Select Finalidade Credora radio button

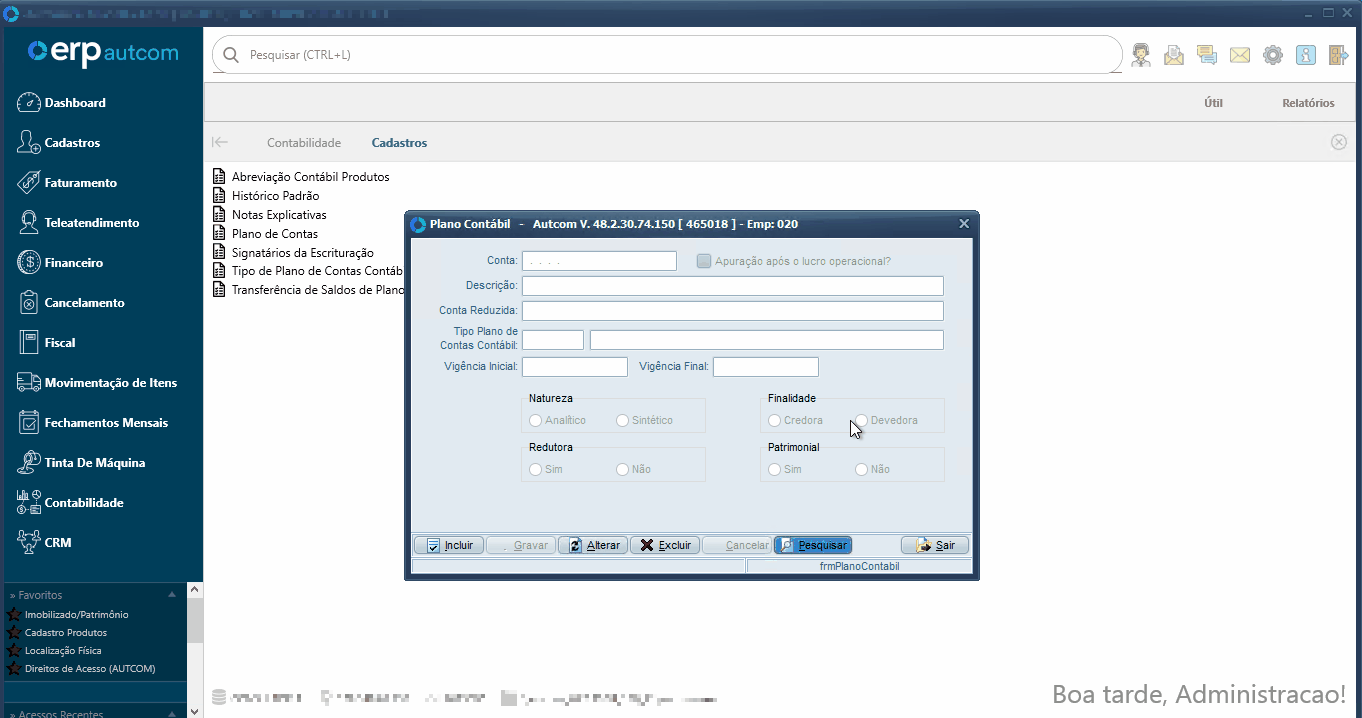click(775, 420)
